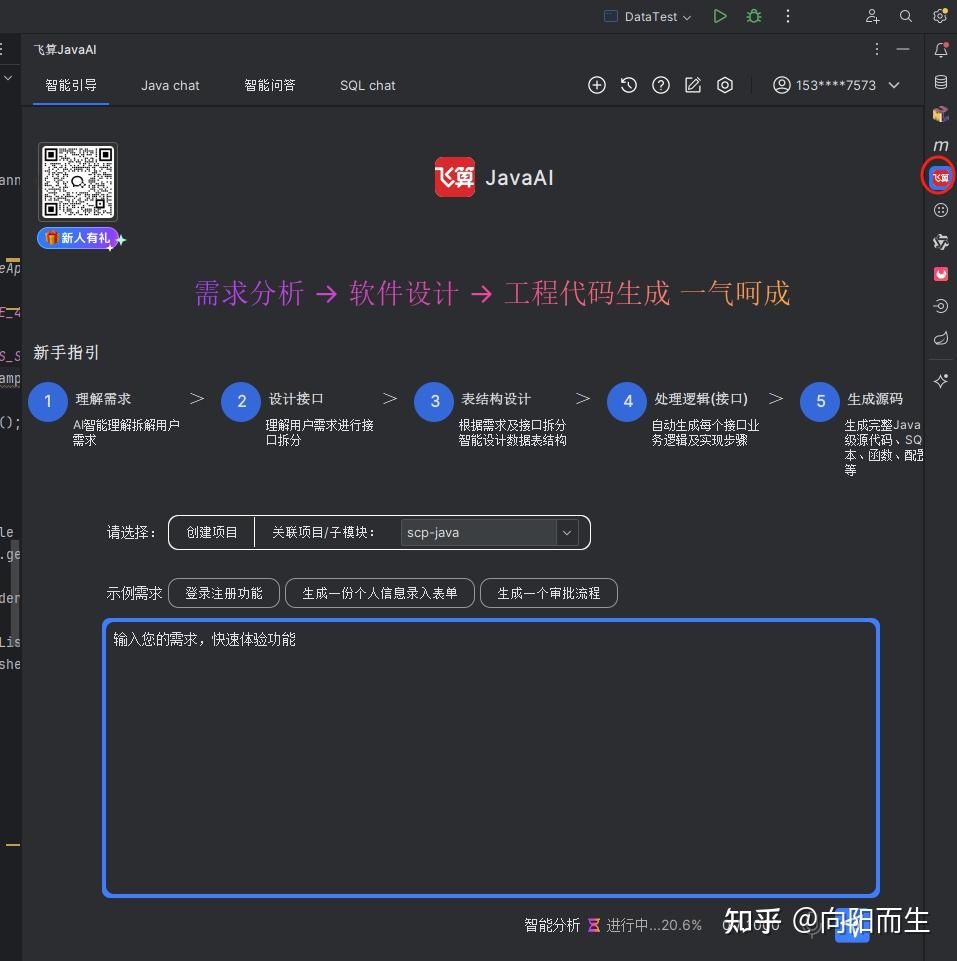
Task: Click the help question-mark icon in JavaAI toolbar
Action: [660, 85]
